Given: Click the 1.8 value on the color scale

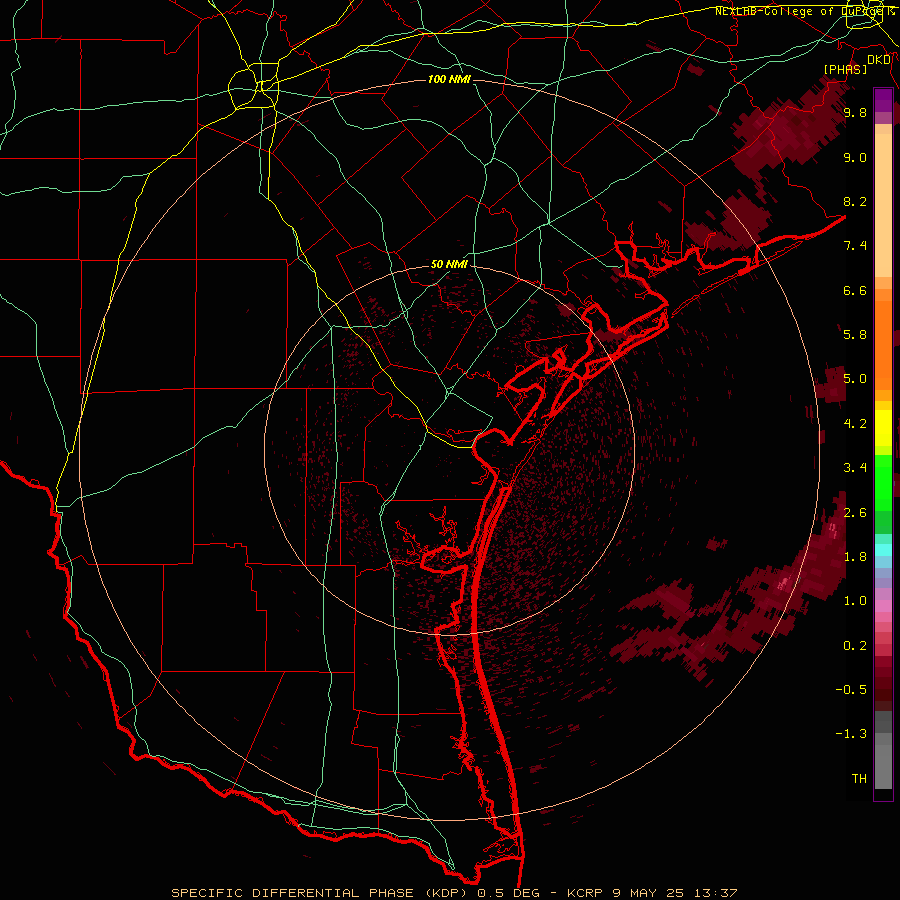Looking at the screenshot, I should tap(855, 557).
